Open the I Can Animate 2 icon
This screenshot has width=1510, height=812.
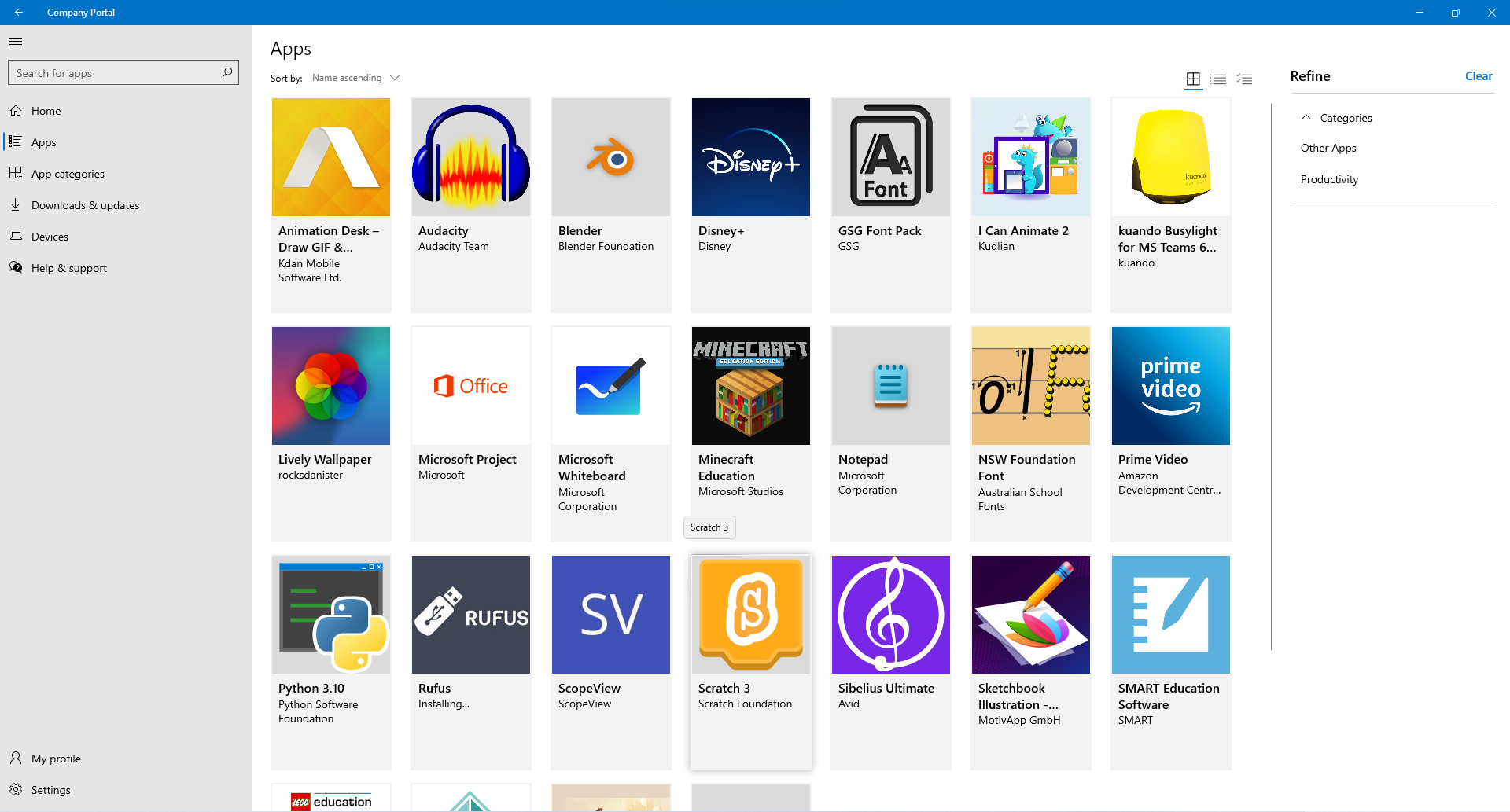tap(1031, 157)
